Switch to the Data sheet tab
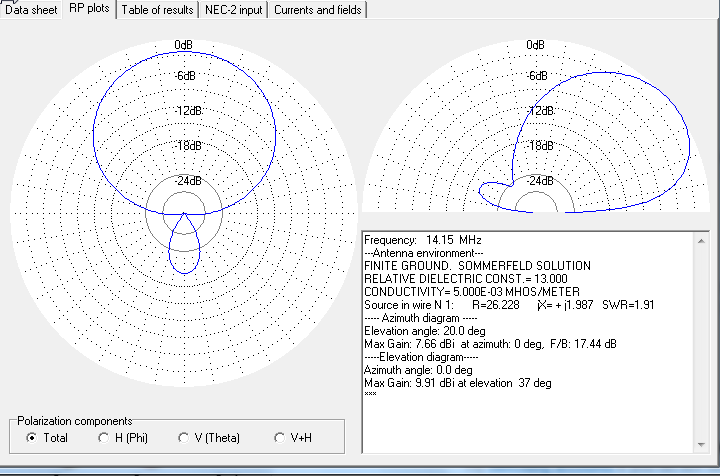The image size is (720, 476). 31,10
